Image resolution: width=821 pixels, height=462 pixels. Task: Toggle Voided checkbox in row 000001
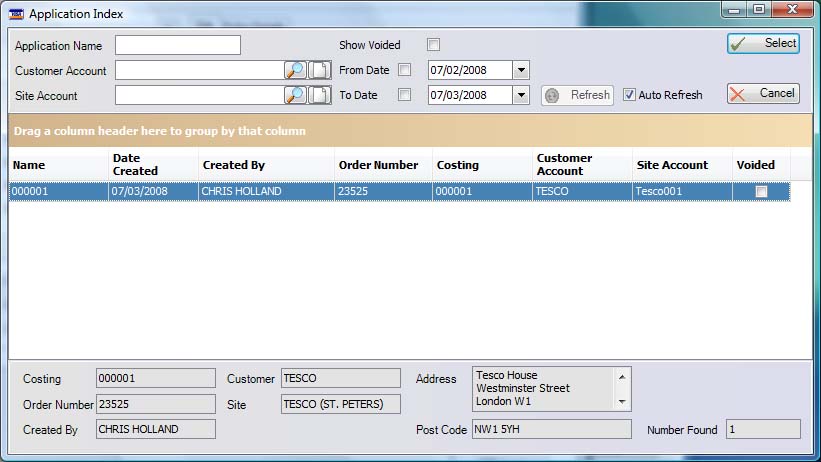point(761,192)
